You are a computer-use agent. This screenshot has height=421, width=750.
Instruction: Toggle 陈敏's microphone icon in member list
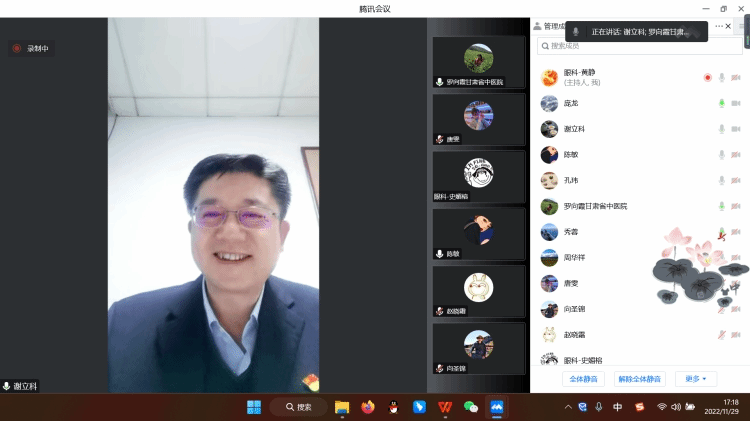722,155
